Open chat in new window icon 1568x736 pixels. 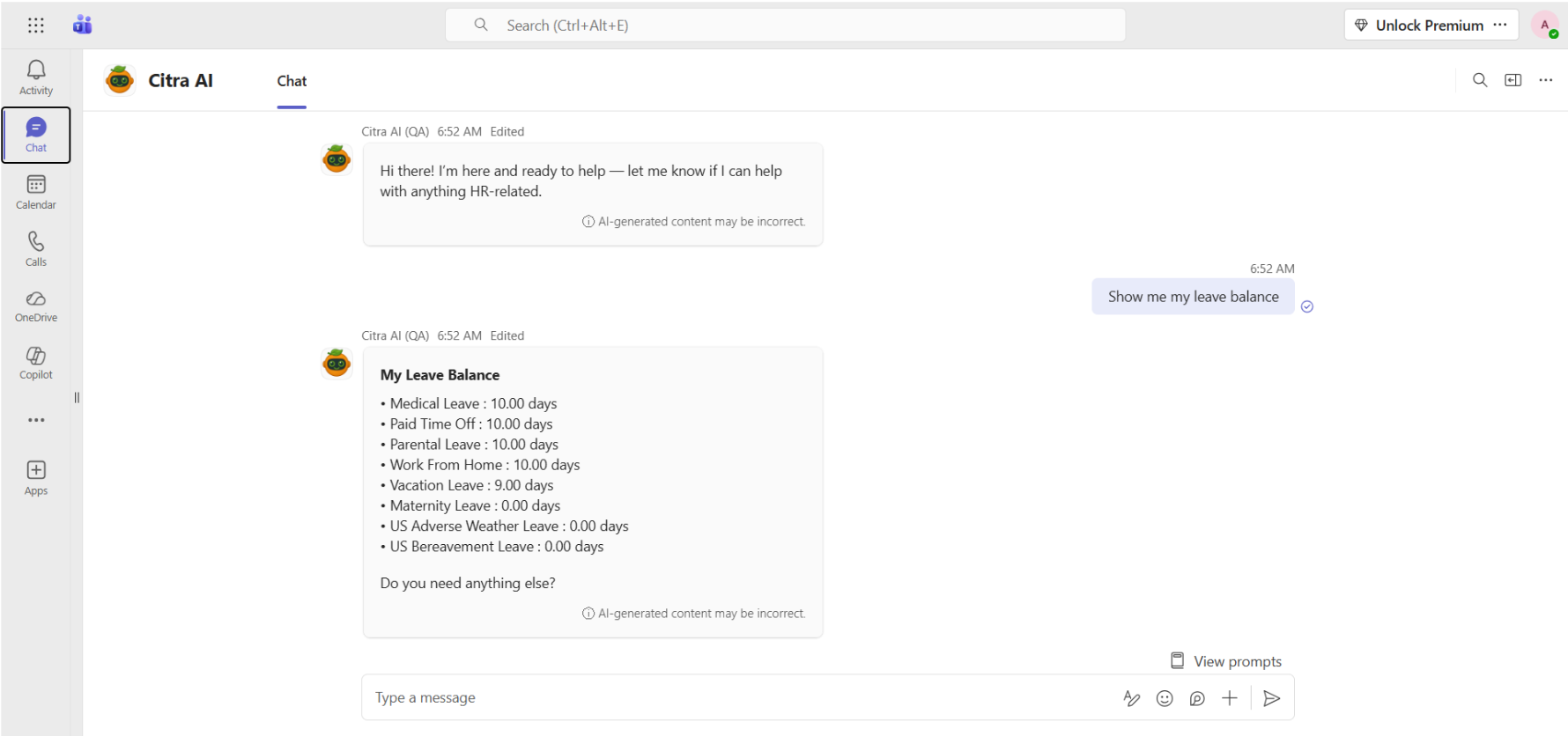pyautogui.click(x=1513, y=80)
